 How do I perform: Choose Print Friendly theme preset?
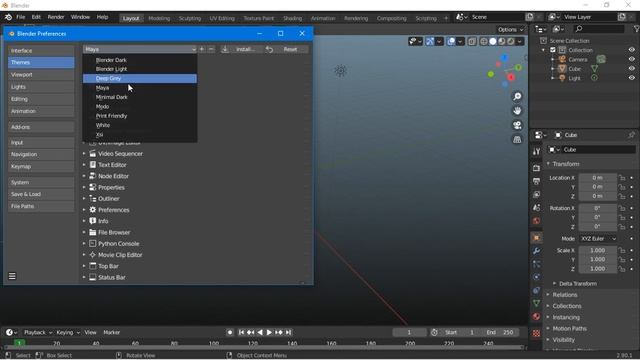140,116
